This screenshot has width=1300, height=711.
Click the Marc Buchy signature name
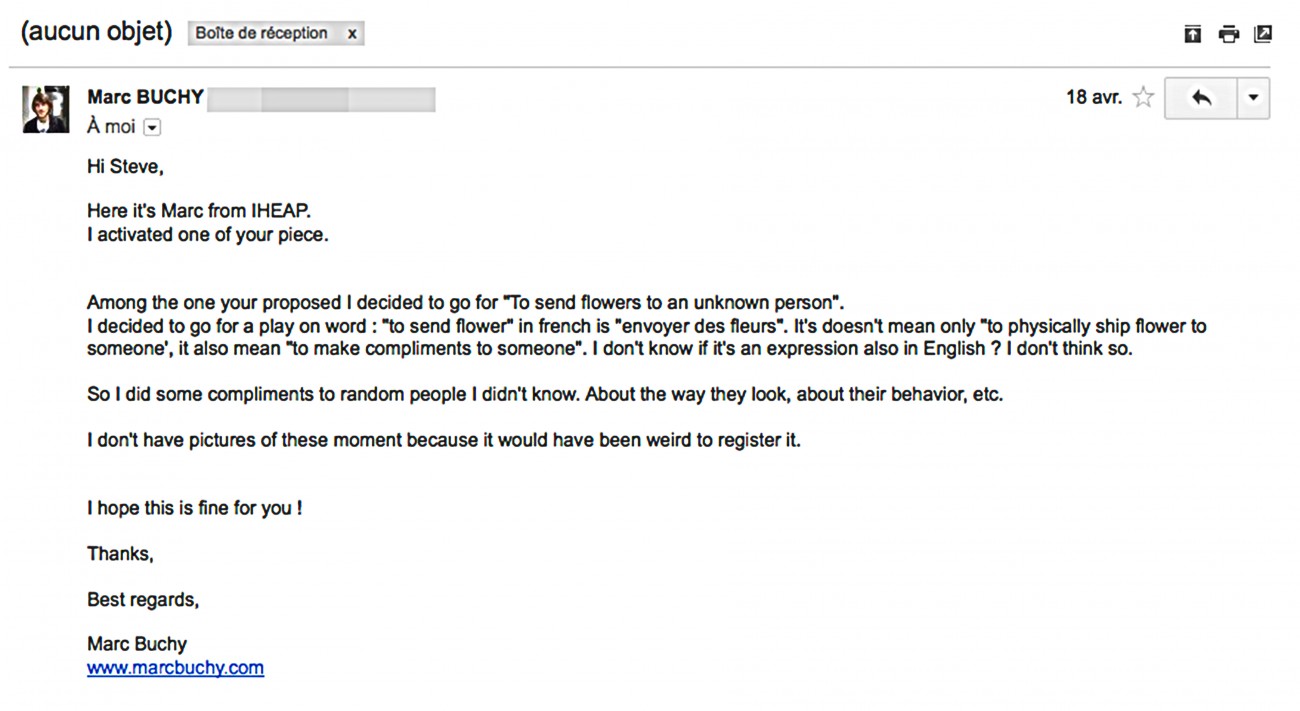pos(137,644)
